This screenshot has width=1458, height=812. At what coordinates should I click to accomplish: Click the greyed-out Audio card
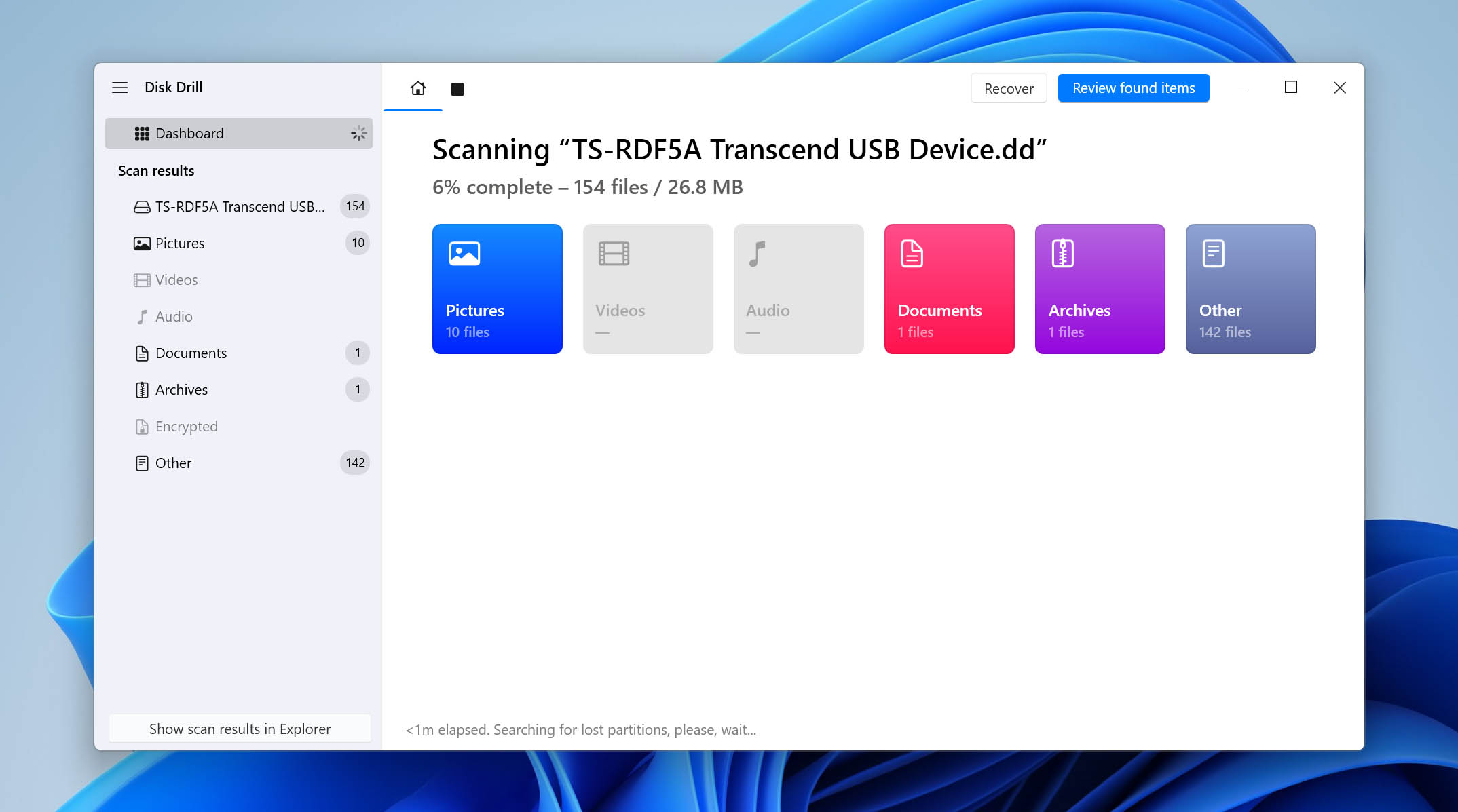(799, 289)
